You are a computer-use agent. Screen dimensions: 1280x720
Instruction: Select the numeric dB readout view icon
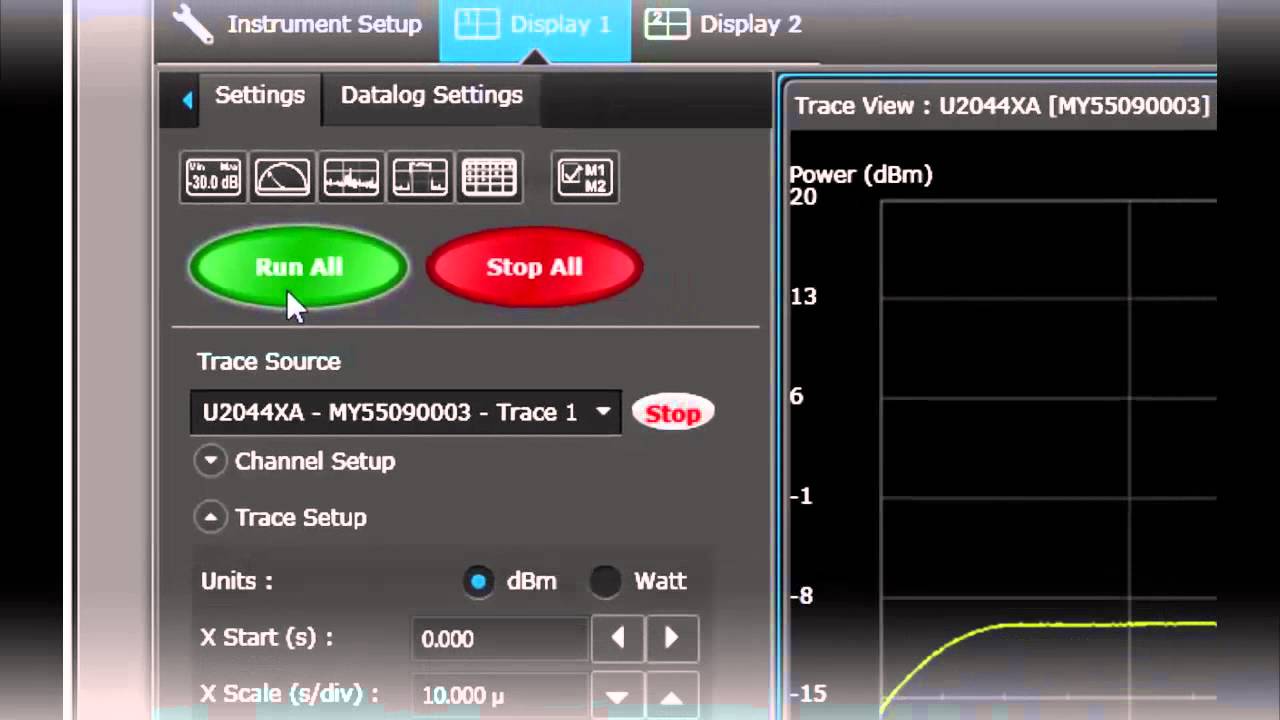click(x=213, y=178)
